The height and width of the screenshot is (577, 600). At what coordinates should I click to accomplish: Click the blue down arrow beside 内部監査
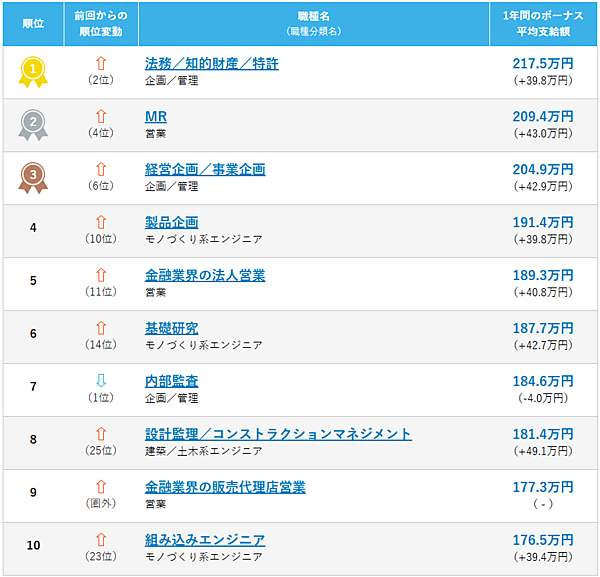(100, 380)
